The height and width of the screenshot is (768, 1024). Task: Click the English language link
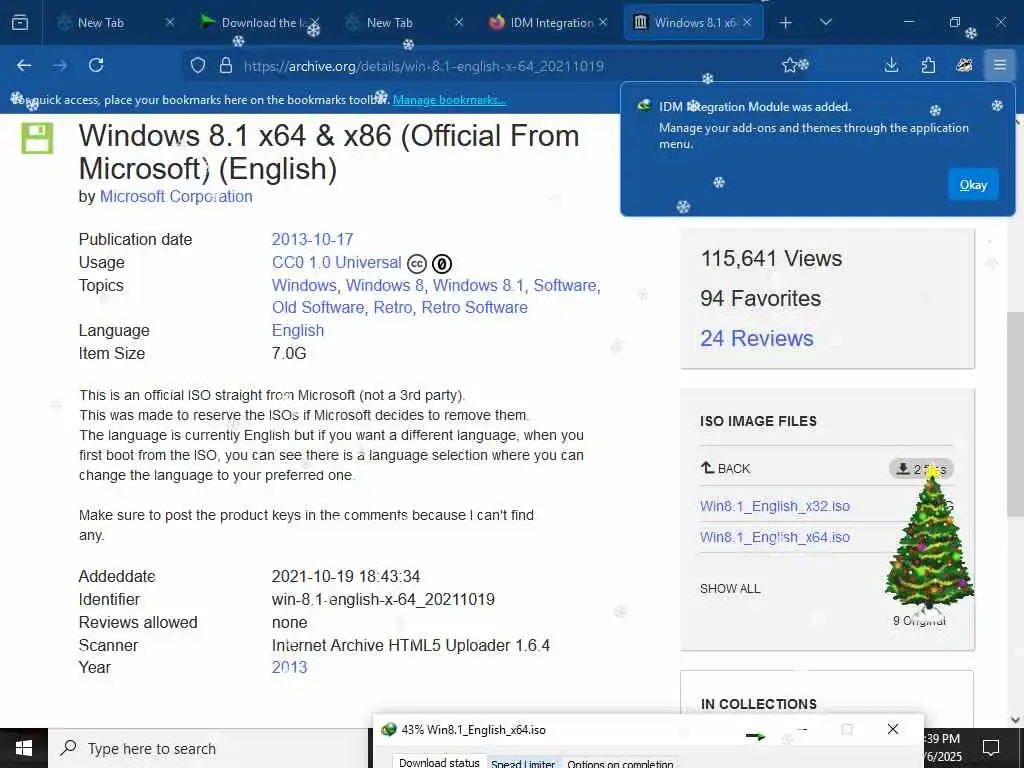tap(298, 330)
